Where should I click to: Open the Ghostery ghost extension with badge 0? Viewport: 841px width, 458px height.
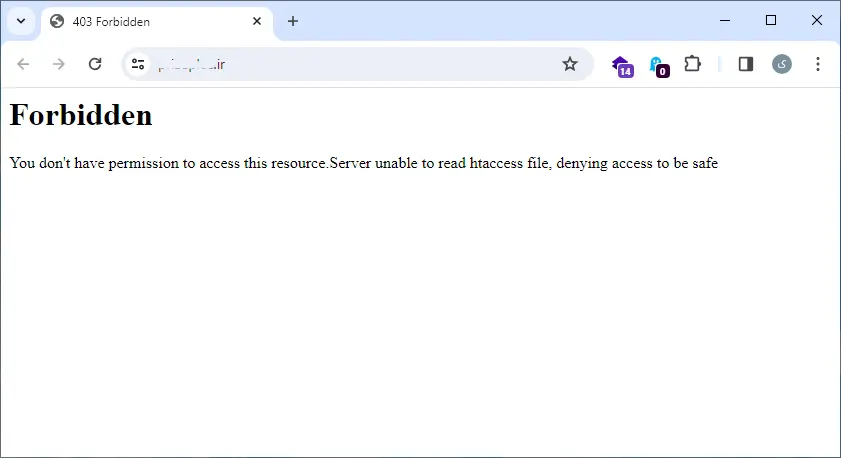657,65
